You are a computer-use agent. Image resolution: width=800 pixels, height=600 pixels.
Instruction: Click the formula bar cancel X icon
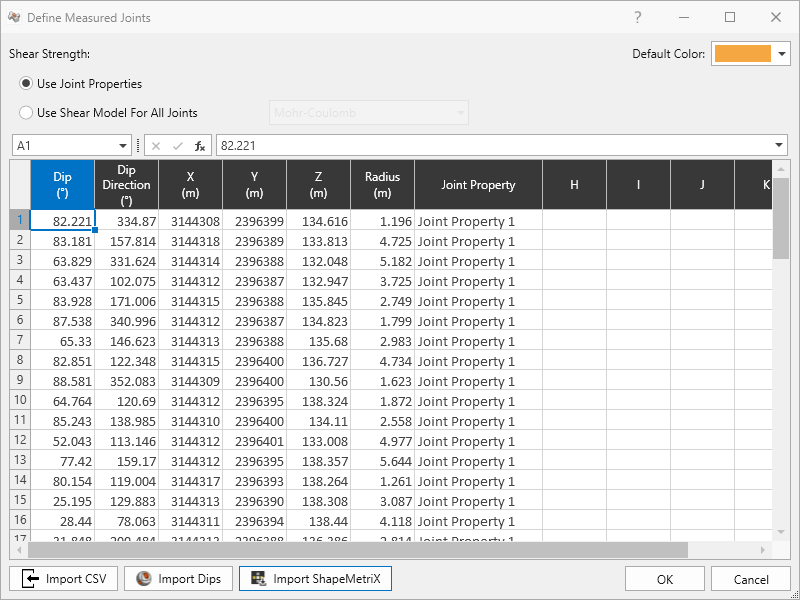coord(156,146)
